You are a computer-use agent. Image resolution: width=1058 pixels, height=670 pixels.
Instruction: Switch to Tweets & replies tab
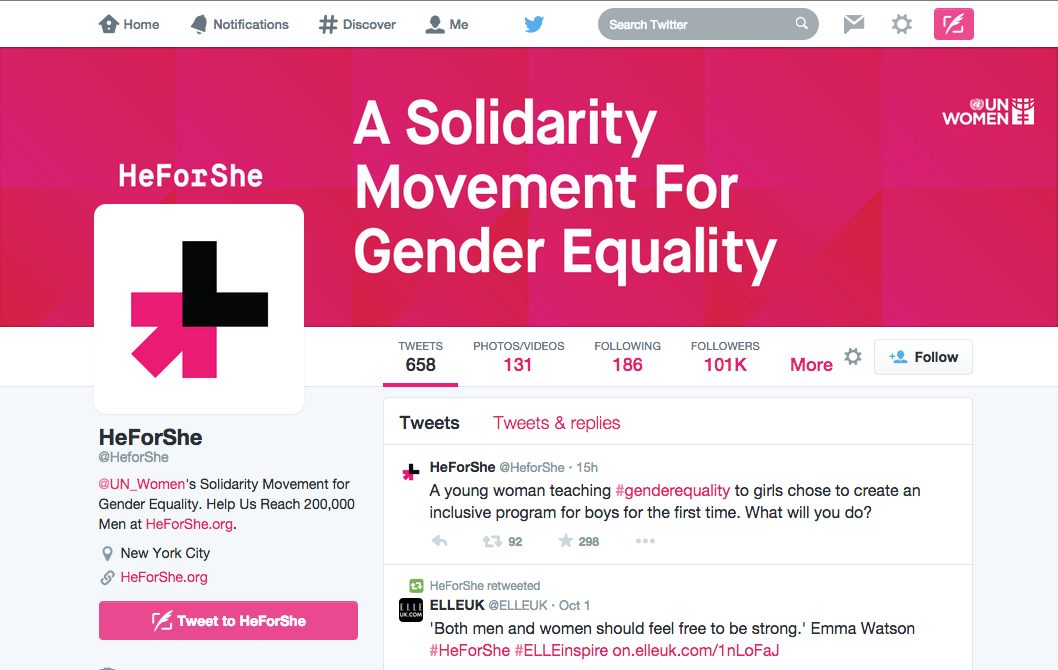point(556,423)
